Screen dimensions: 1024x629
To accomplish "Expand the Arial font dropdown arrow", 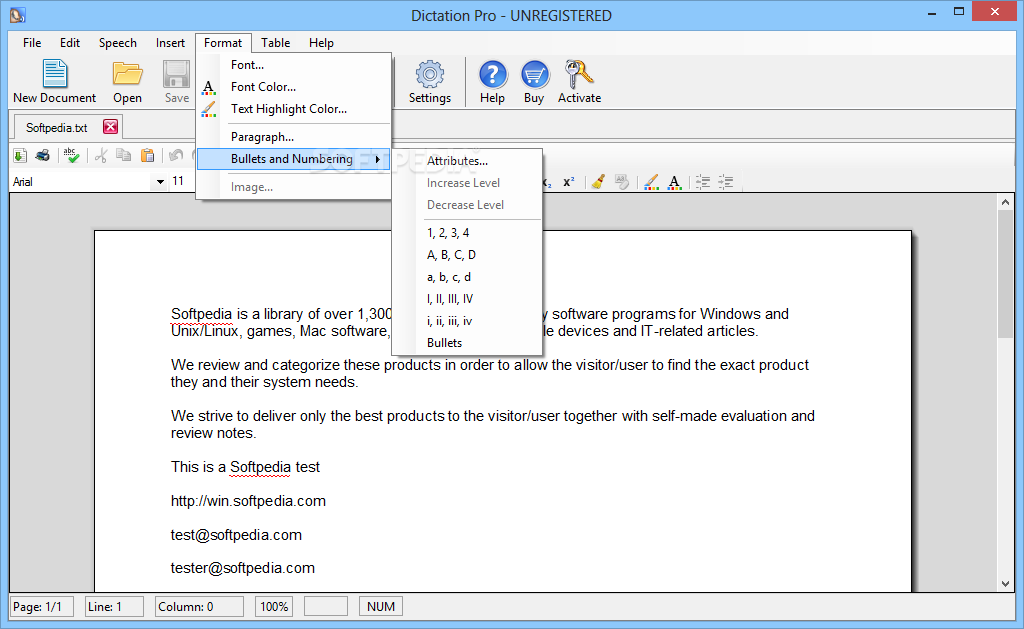I will 160,182.
